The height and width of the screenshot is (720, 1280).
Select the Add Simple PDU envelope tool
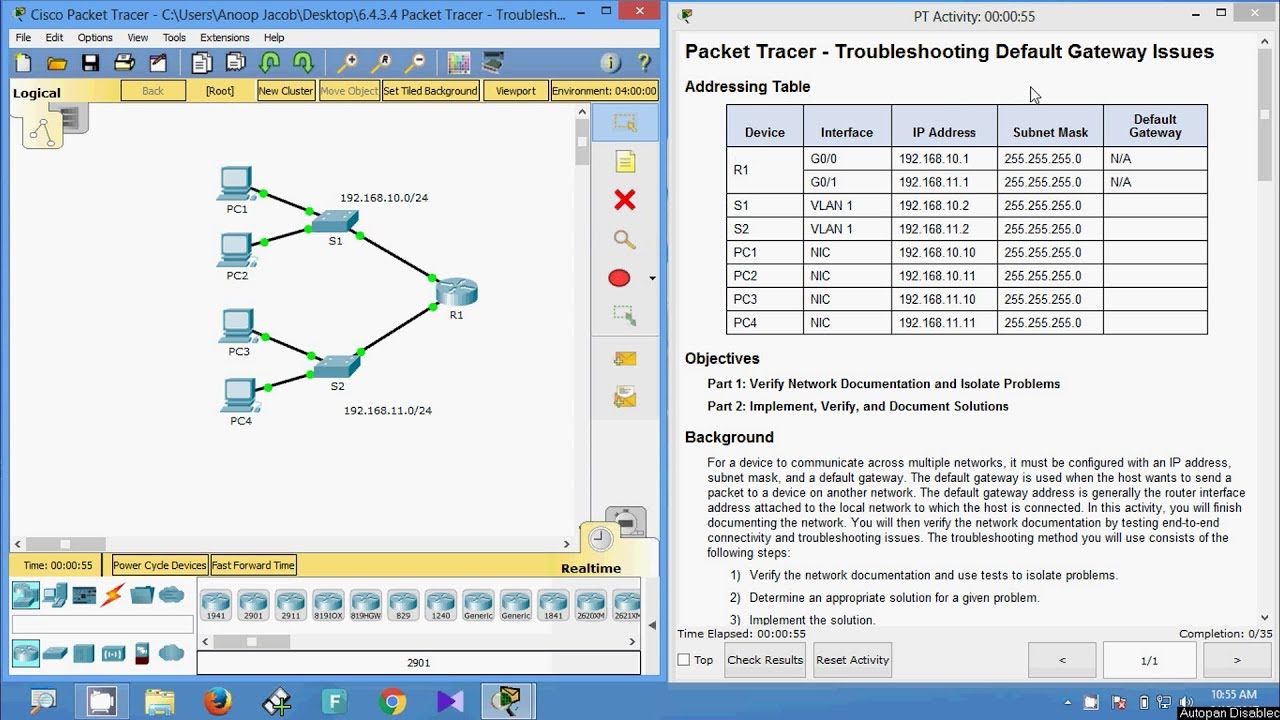(x=625, y=358)
